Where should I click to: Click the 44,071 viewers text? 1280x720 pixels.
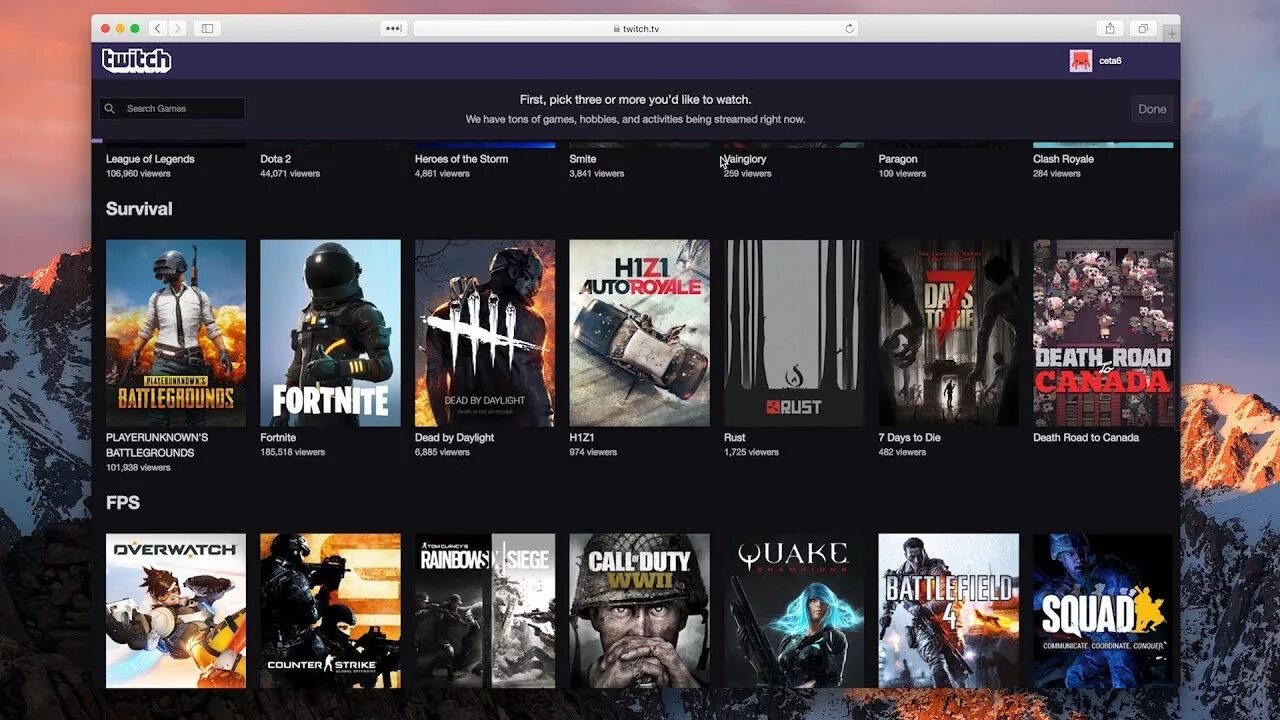[x=290, y=173]
